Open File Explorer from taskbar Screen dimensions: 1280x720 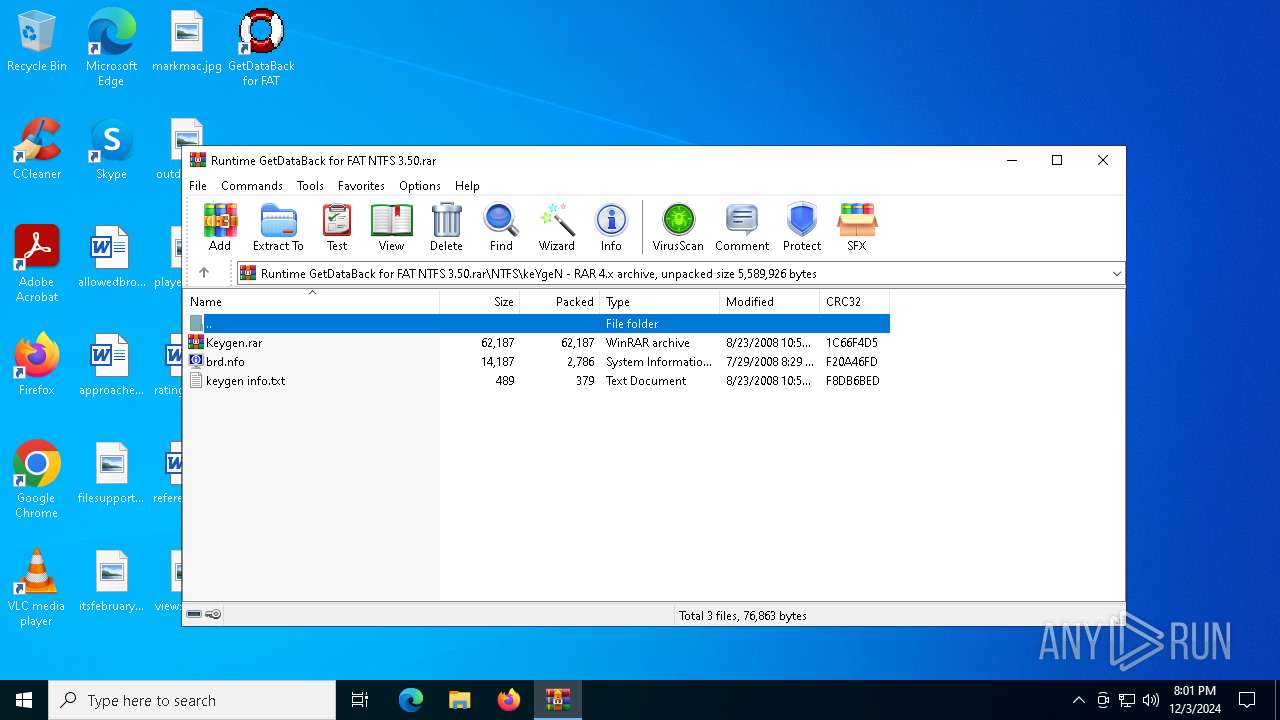click(460, 700)
